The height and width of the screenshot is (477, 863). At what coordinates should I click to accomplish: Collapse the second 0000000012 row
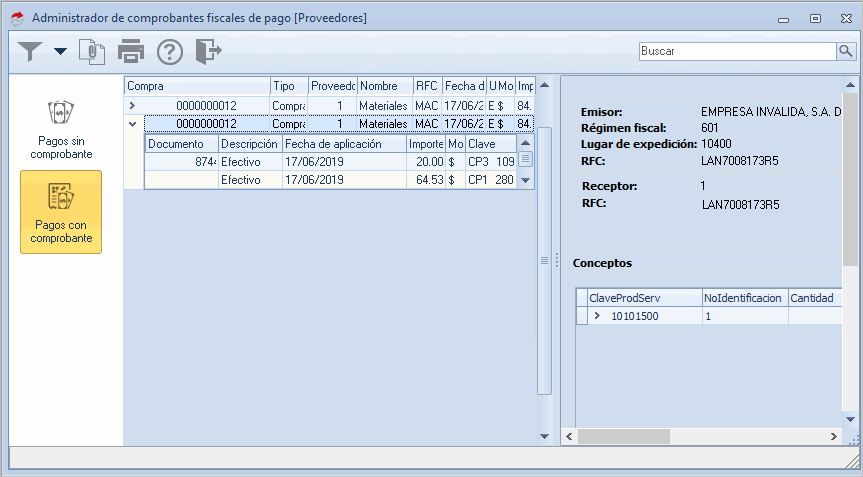click(x=132, y=124)
